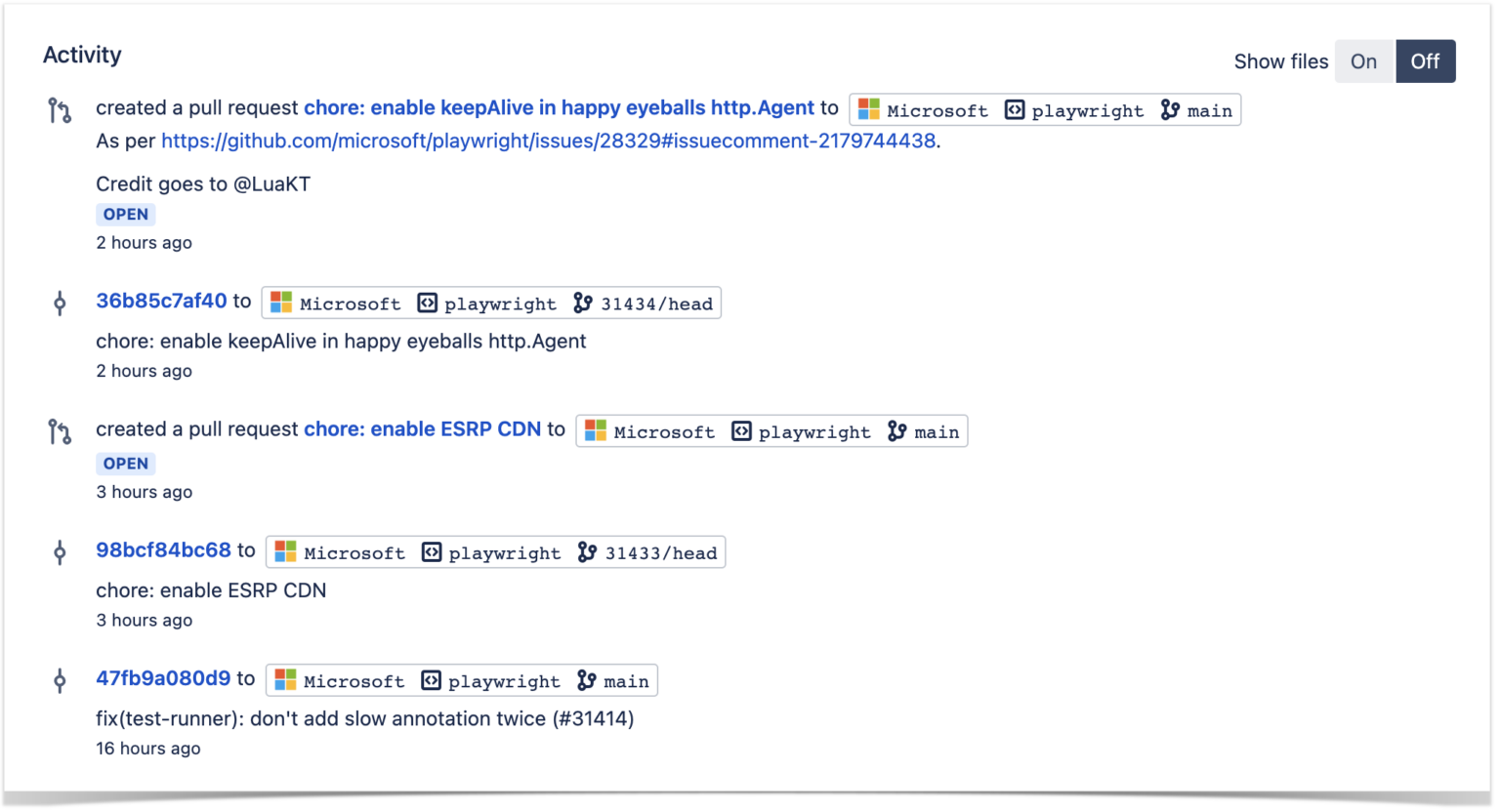The image size is (1500, 812).
Task: Set Show files to Off
Action: (x=1426, y=61)
